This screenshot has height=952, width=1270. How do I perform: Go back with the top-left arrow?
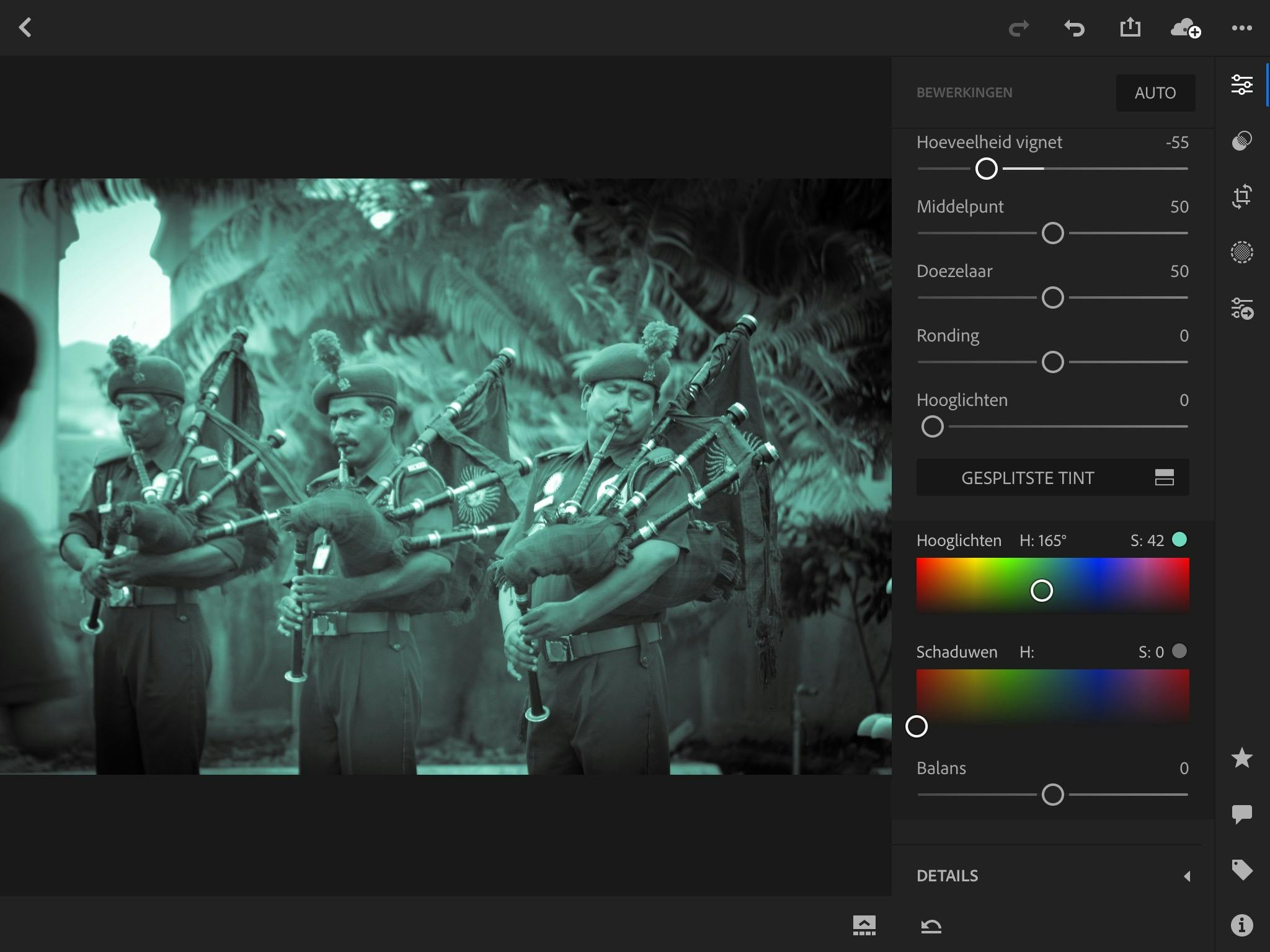coord(25,28)
